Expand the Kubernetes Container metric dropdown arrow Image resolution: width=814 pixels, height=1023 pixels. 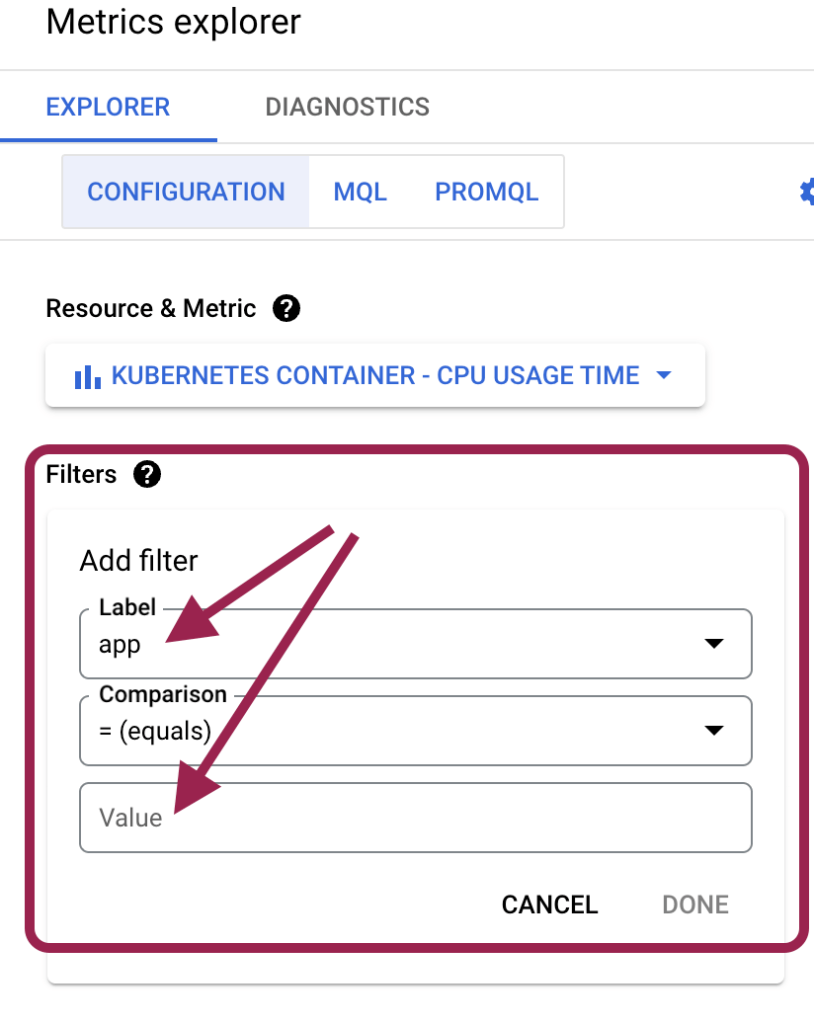(662, 376)
